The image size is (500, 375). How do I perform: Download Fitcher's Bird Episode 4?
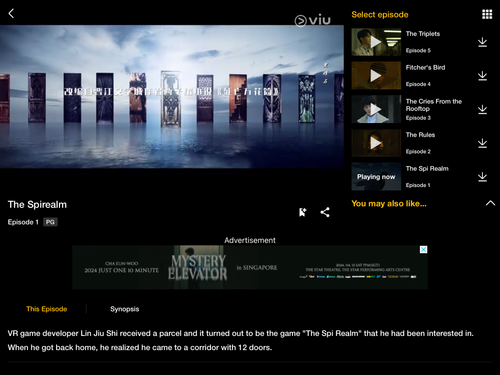482,76
